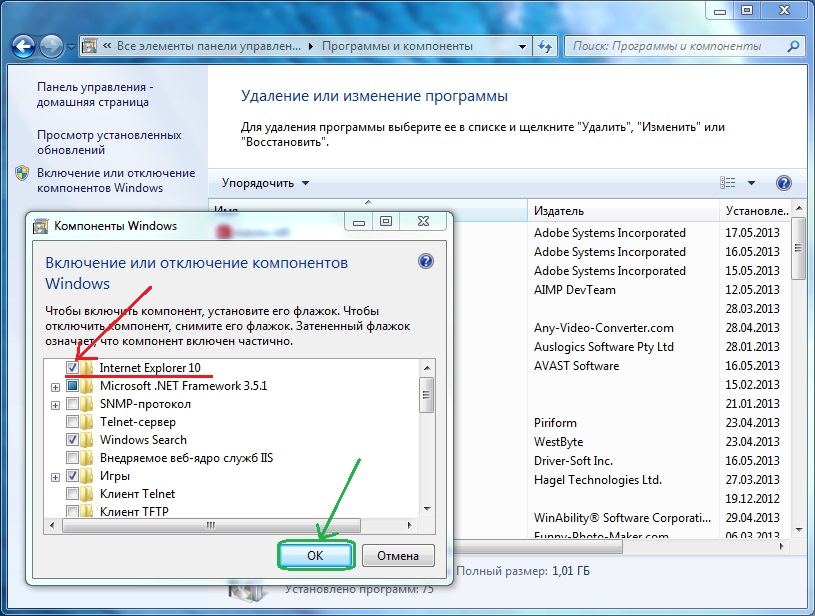Open Просмотр установленных обновлений link
This screenshot has width=815, height=616.
109,142
